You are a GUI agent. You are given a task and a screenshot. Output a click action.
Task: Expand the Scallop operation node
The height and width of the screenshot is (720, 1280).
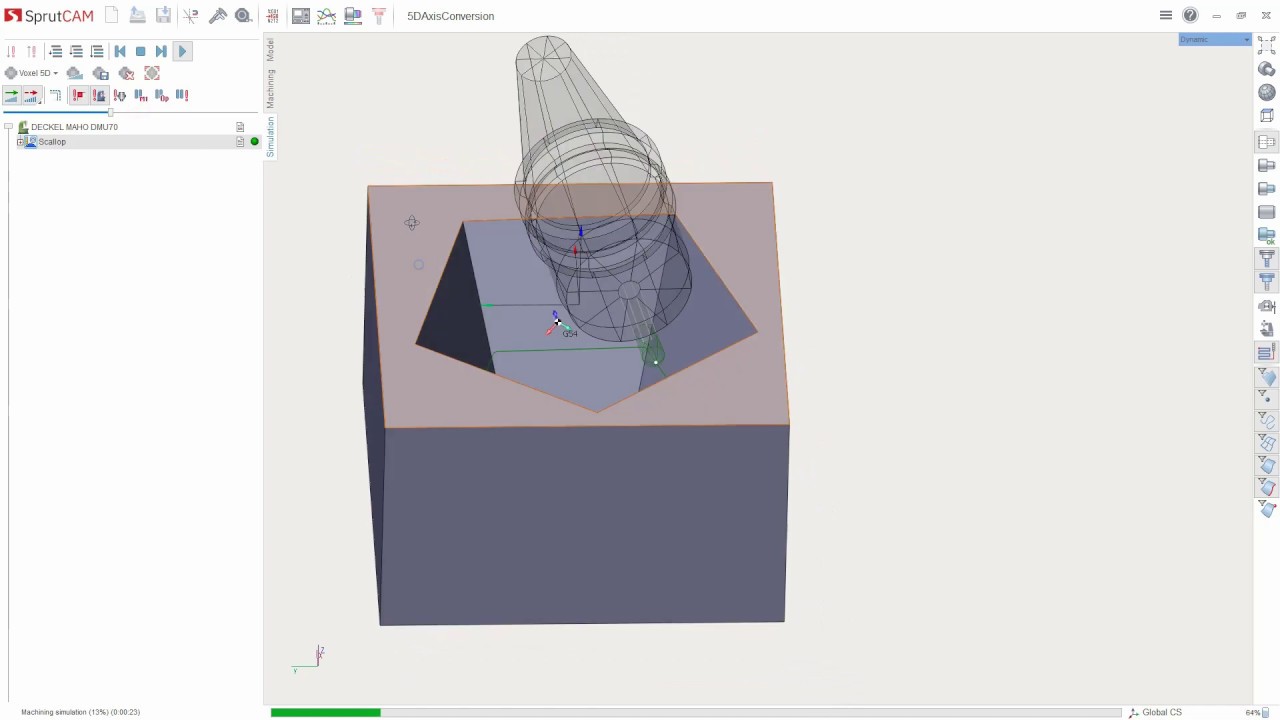pos(20,142)
